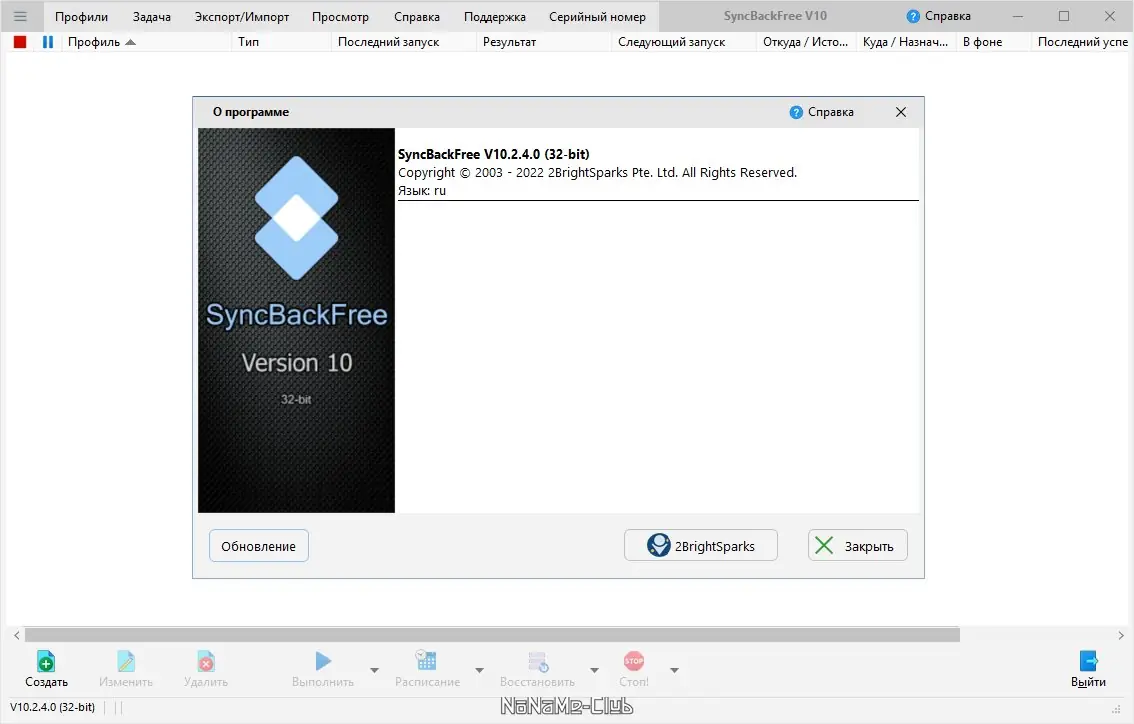The image size is (1134, 724).
Task: Click the Язык: ru text
Action: coord(422,191)
